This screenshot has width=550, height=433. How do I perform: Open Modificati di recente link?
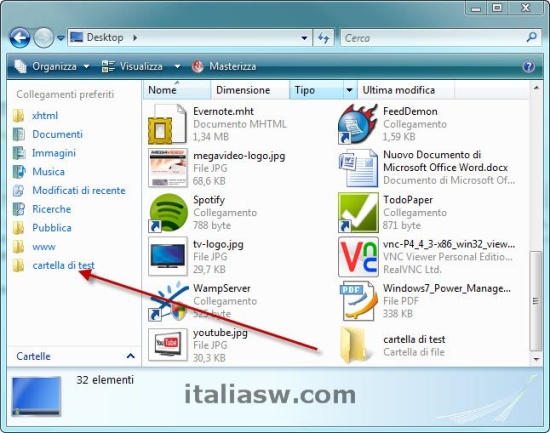(79, 191)
